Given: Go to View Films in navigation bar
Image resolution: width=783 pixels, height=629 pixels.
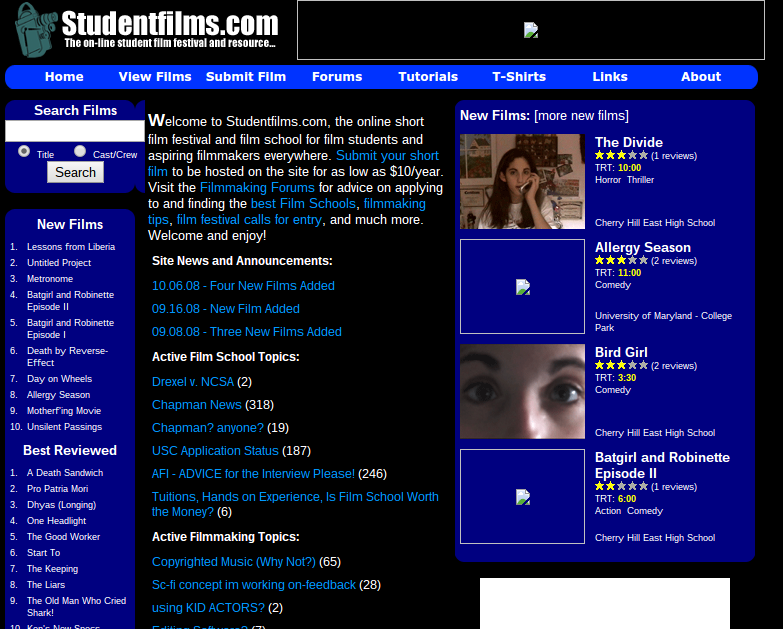Looking at the screenshot, I should tap(155, 77).
